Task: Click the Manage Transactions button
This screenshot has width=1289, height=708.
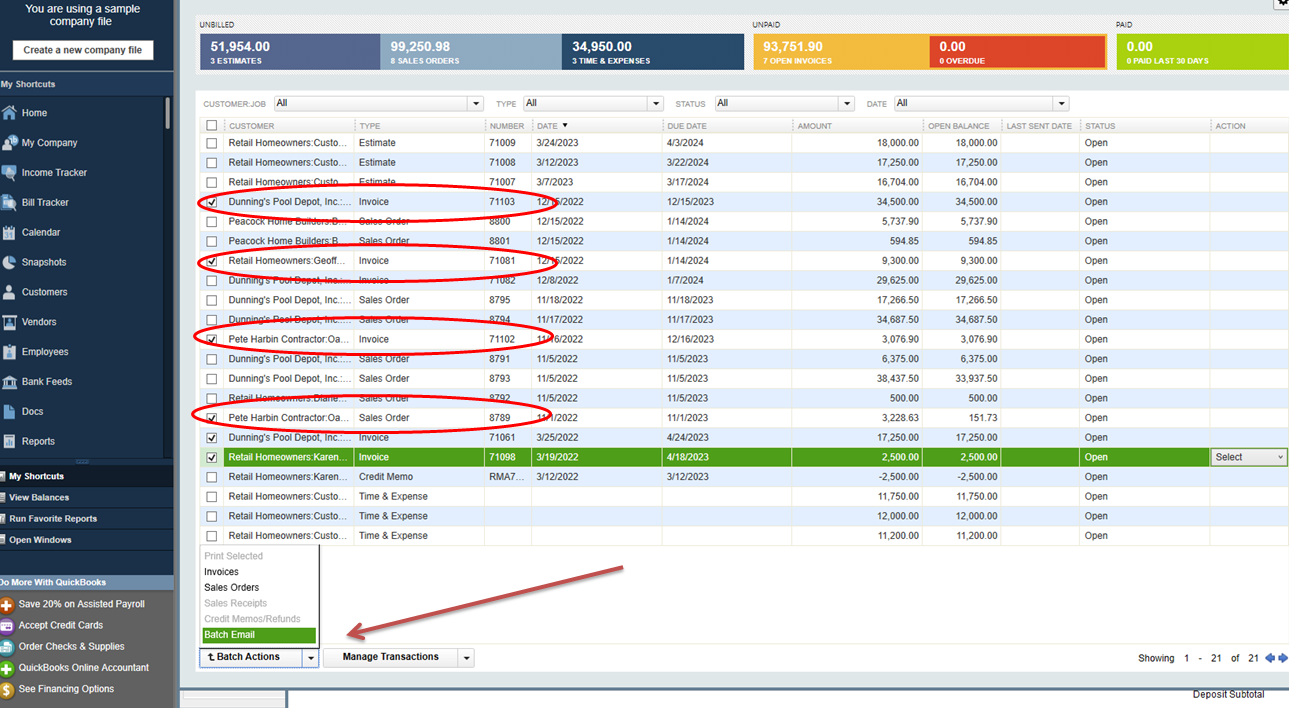Action: point(390,658)
